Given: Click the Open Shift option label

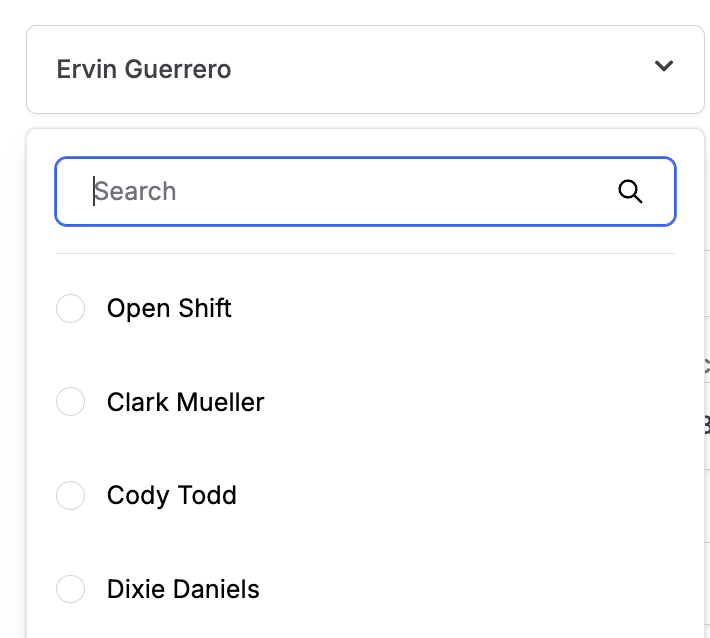Looking at the screenshot, I should pos(169,308).
